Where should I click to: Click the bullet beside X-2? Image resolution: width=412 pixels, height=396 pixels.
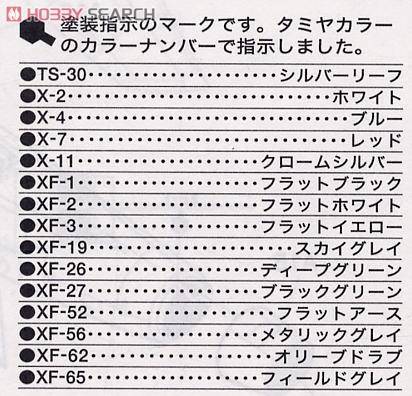click(27, 97)
